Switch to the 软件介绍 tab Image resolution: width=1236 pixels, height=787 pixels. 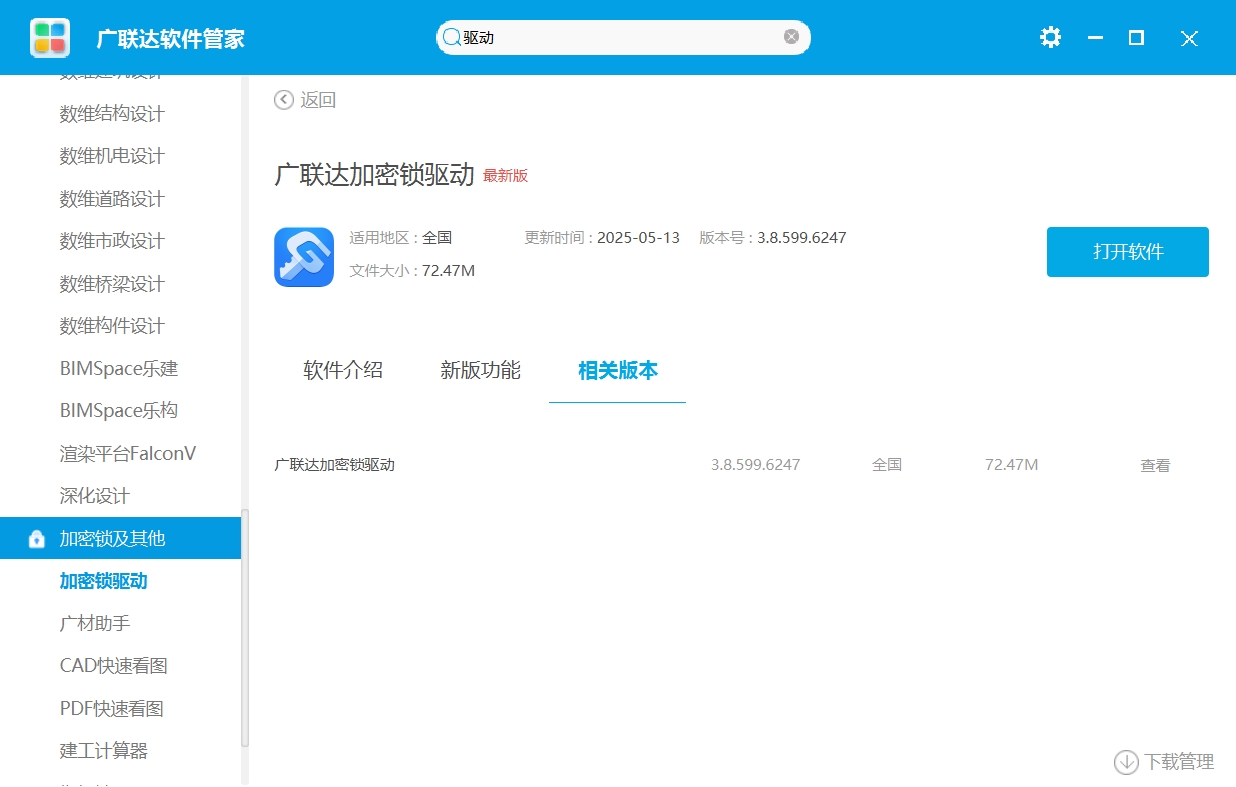[x=343, y=370]
